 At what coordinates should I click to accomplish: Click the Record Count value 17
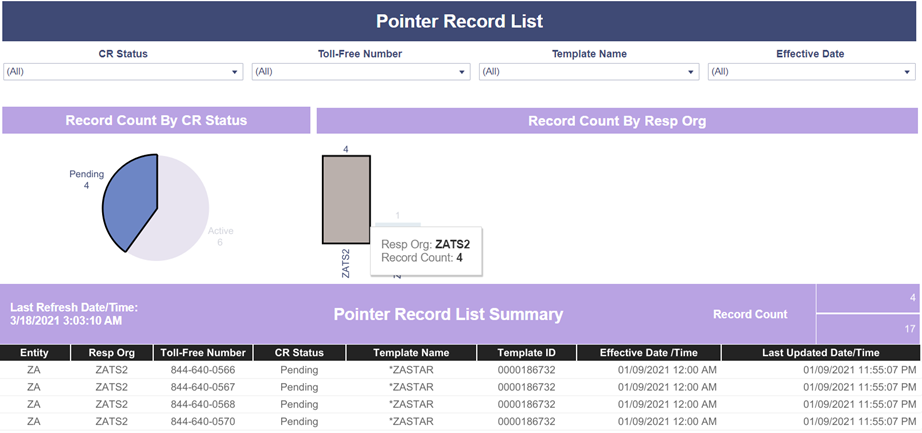tap(911, 329)
